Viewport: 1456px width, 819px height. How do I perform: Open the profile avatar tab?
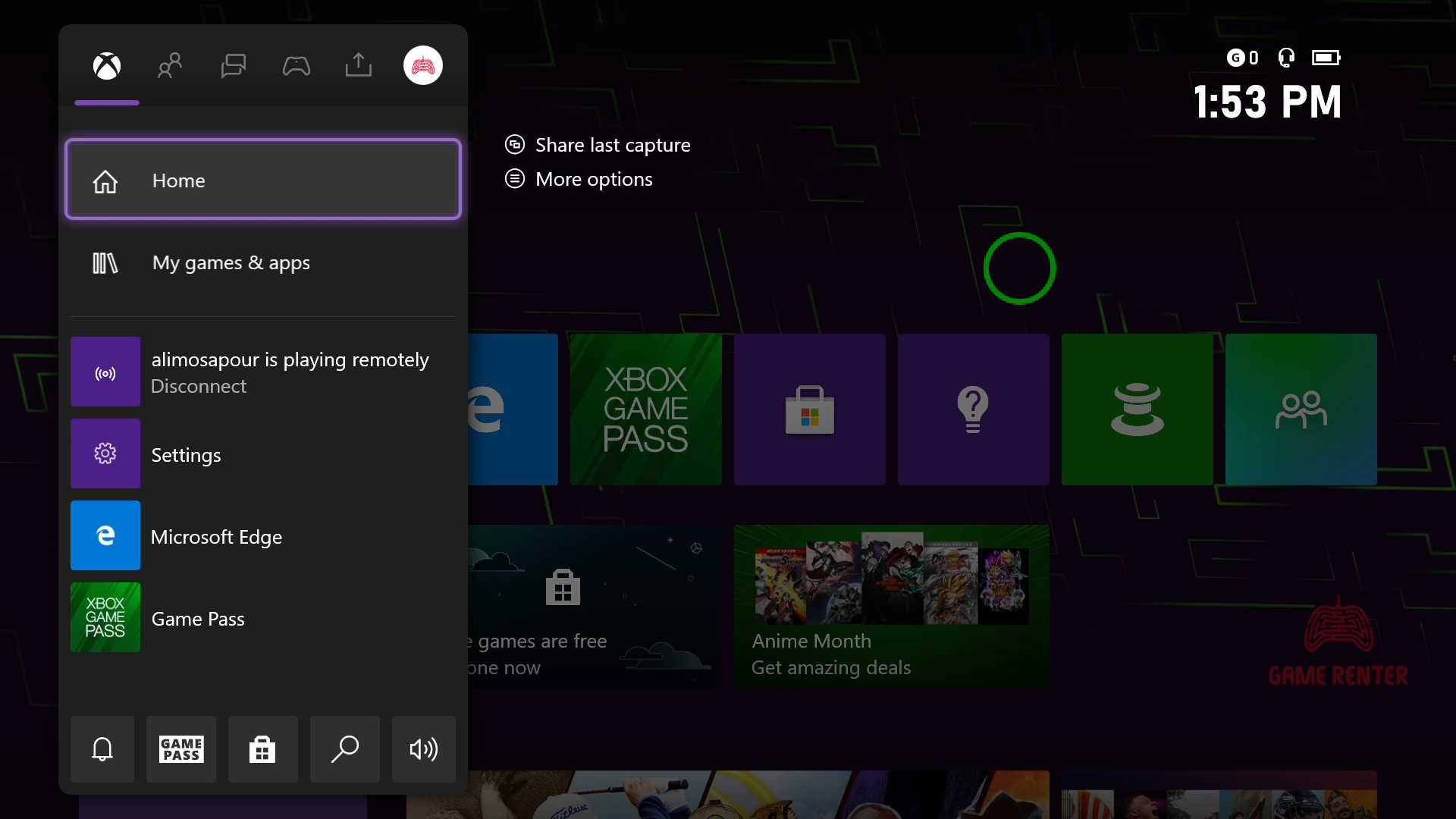pos(423,65)
